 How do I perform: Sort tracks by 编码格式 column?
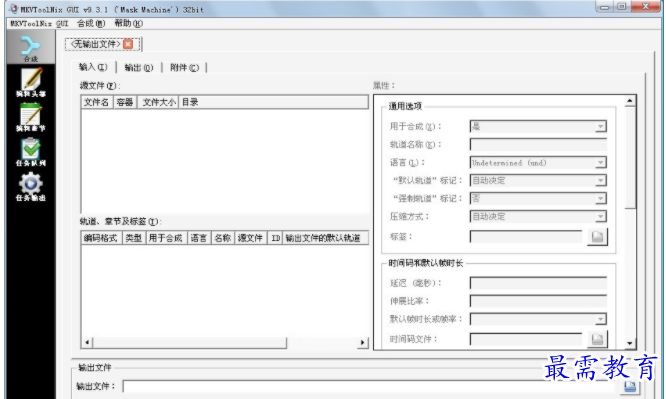(101, 238)
